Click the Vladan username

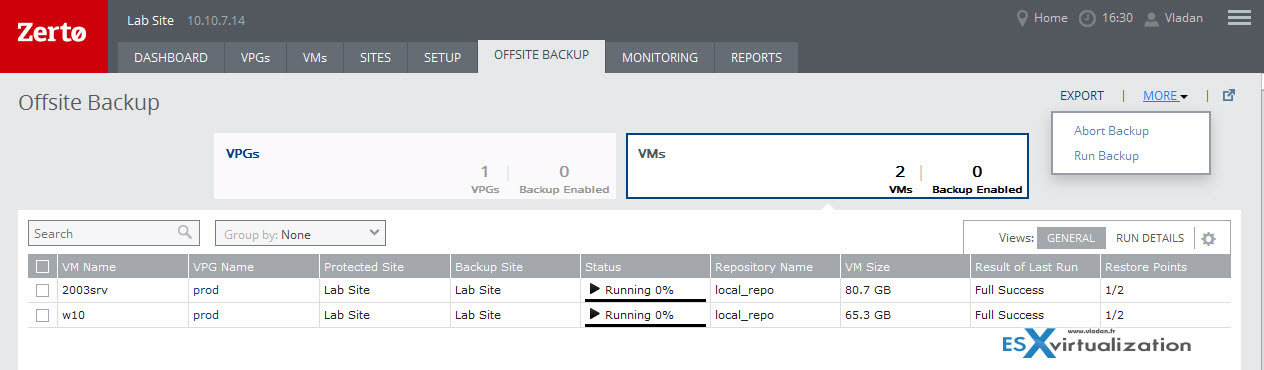pos(1184,18)
